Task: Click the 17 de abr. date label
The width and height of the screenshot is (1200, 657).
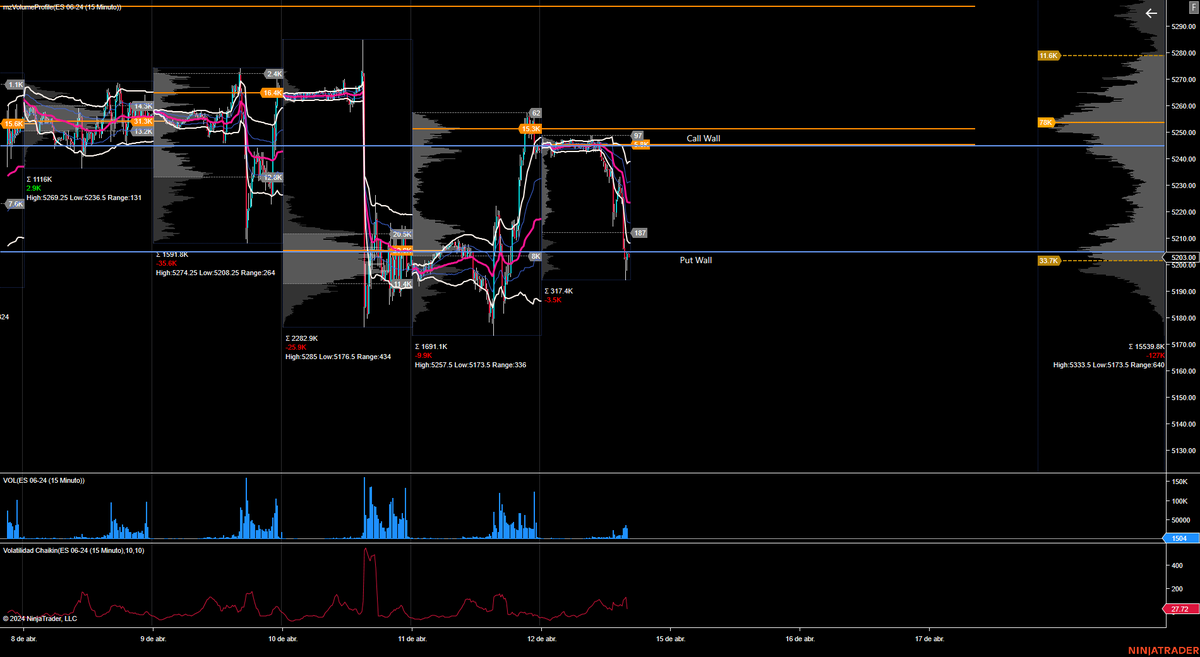Action: 929,638
